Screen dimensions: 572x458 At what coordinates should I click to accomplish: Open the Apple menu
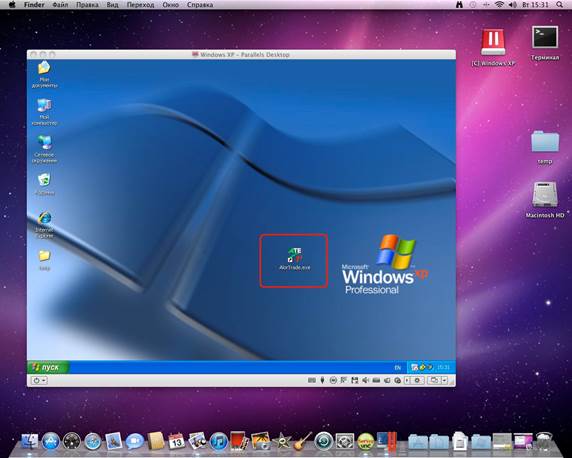(x=12, y=5)
